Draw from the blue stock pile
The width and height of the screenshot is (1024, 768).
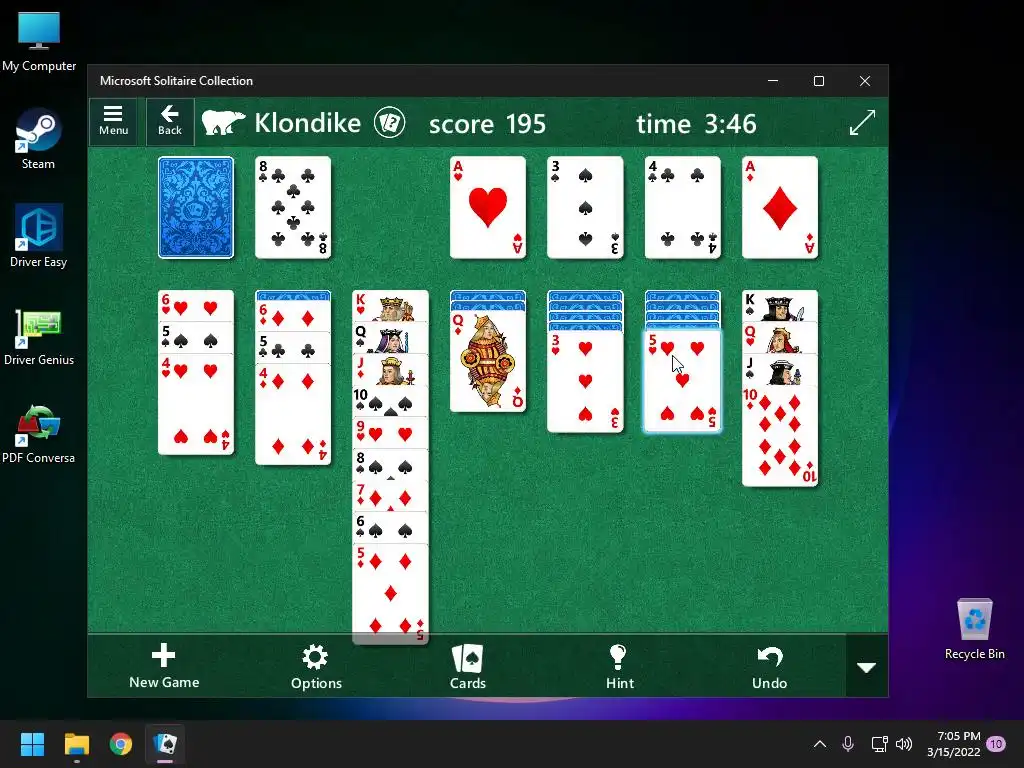[196, 208]
